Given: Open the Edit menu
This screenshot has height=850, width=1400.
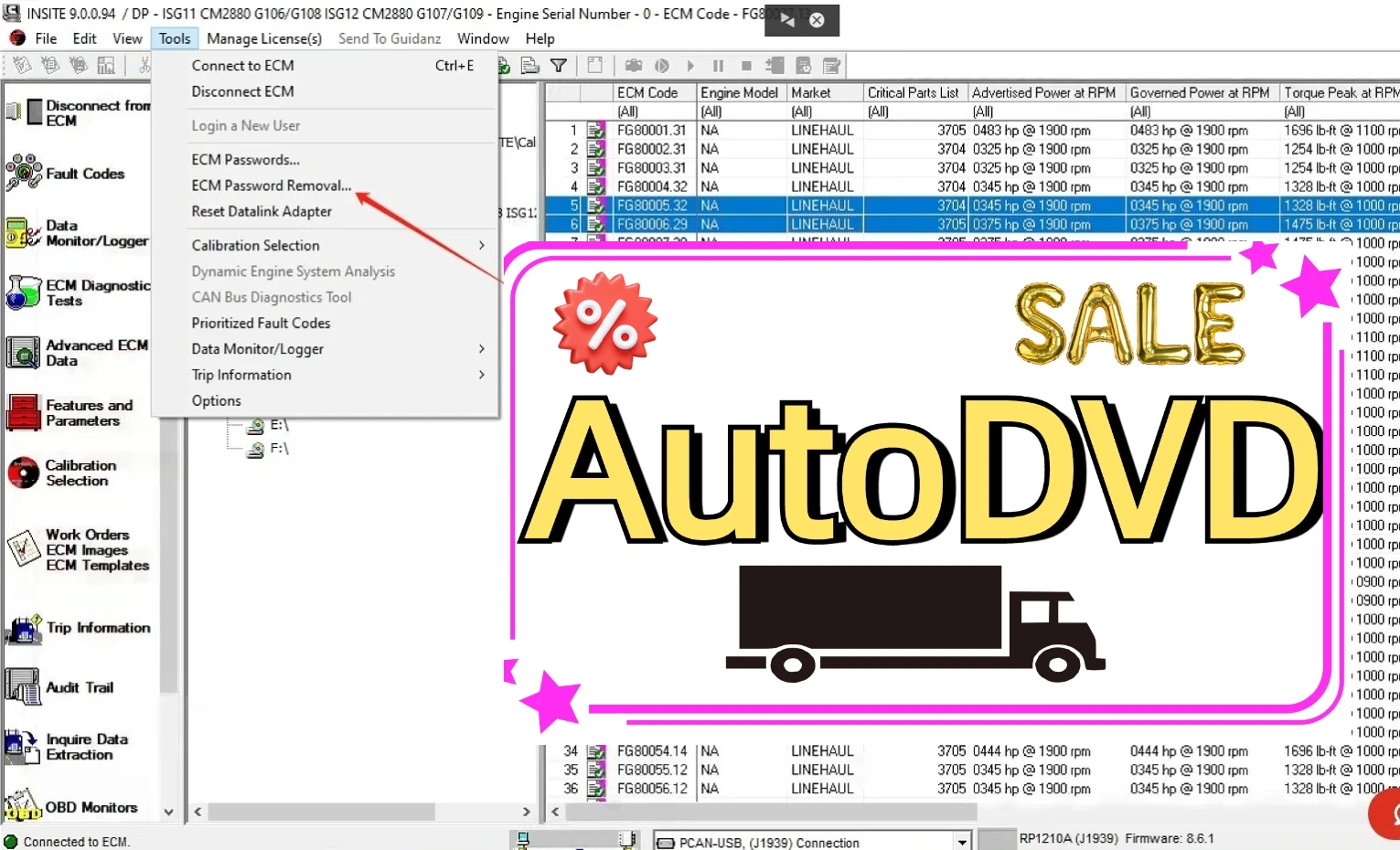Looking at the screenshot, I should pyautogui.click(x=84, y=38).
